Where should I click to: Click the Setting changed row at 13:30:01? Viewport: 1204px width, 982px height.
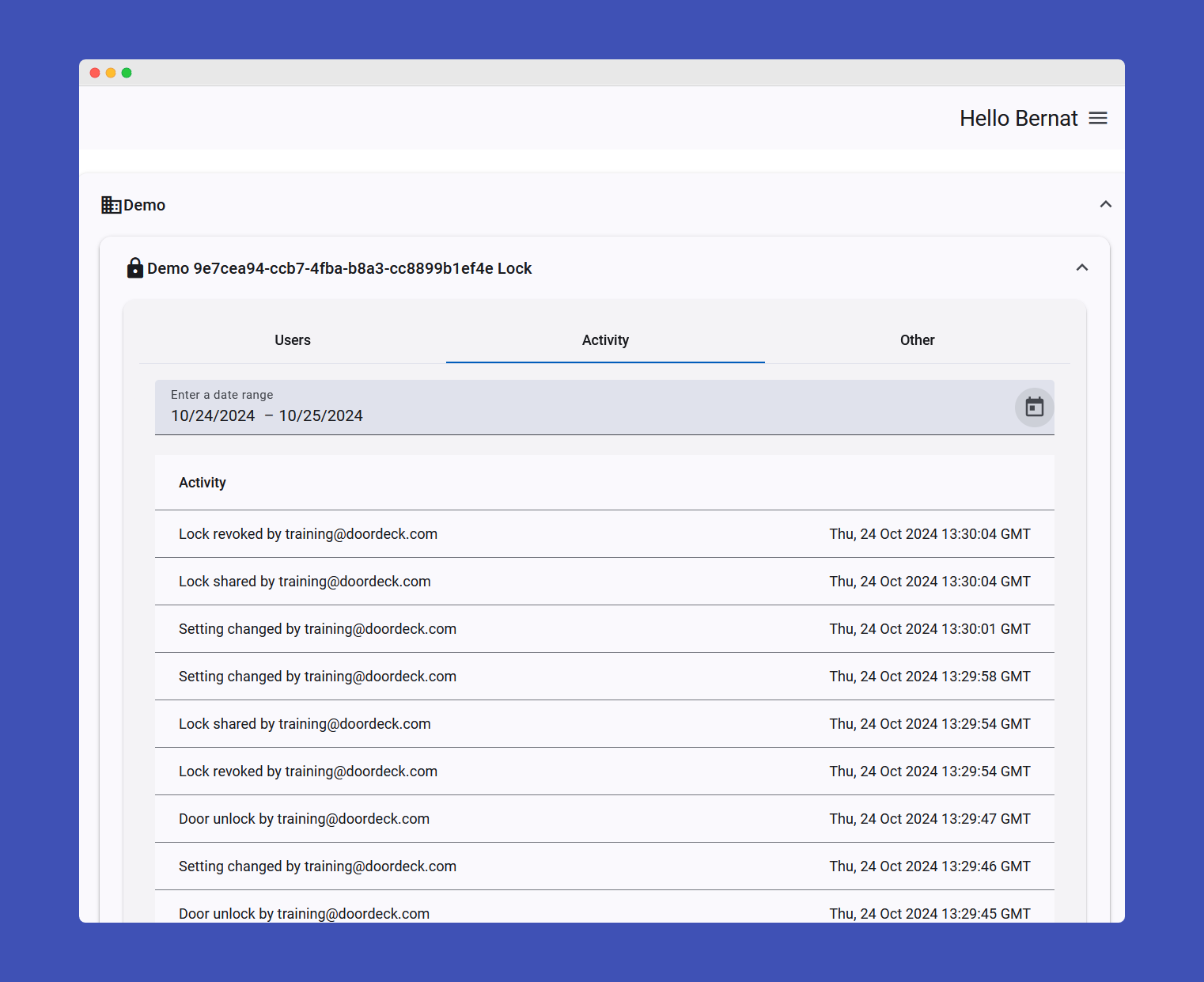point(317,629)
